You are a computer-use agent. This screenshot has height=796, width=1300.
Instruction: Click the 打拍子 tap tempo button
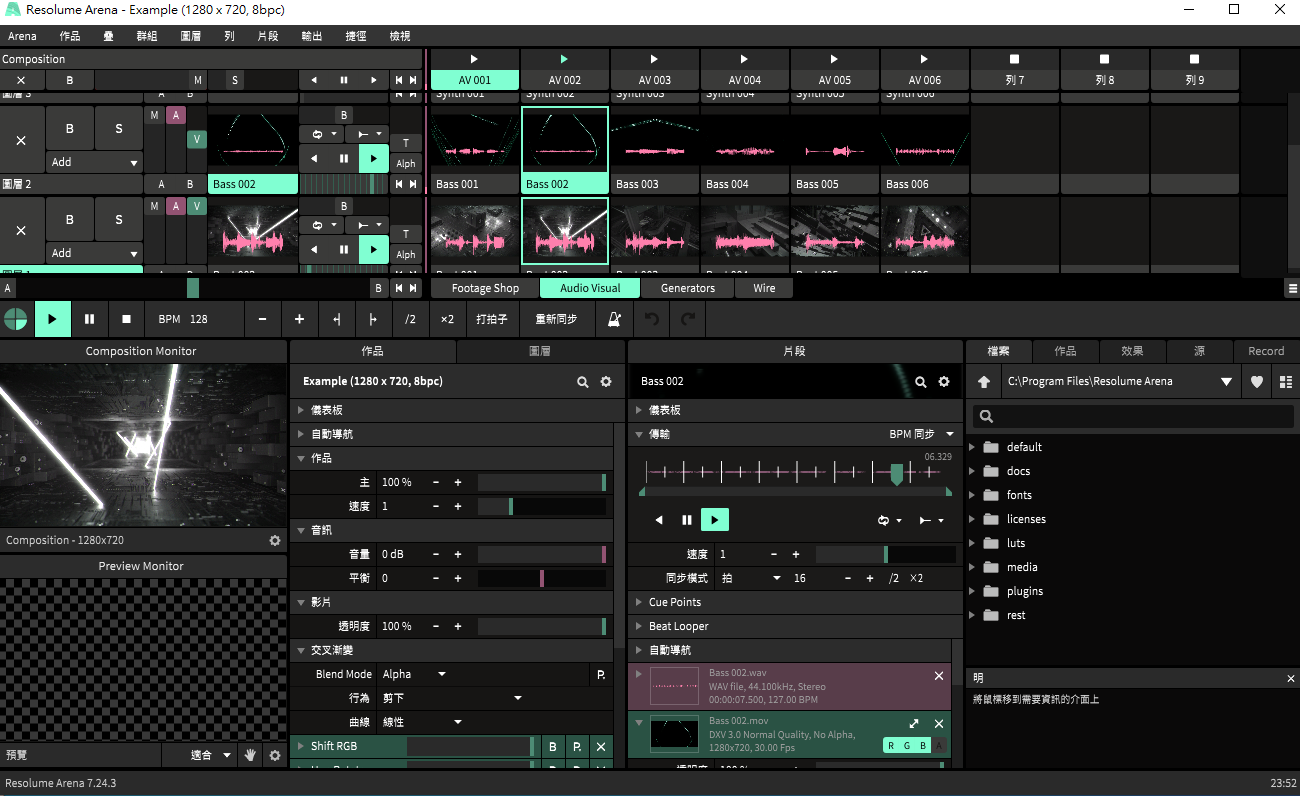(x=491, y=320)
